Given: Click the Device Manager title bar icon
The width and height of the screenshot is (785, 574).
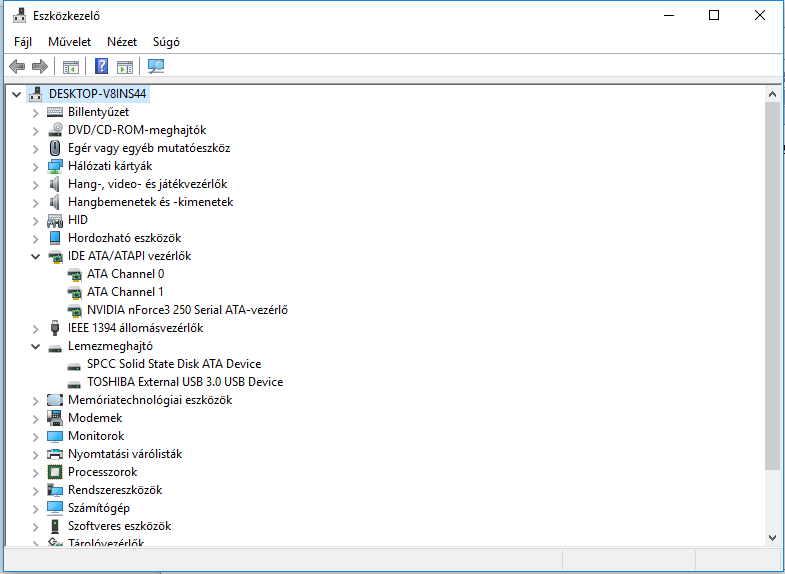Looking at the screenshot, I should click(x=20, y=16).
